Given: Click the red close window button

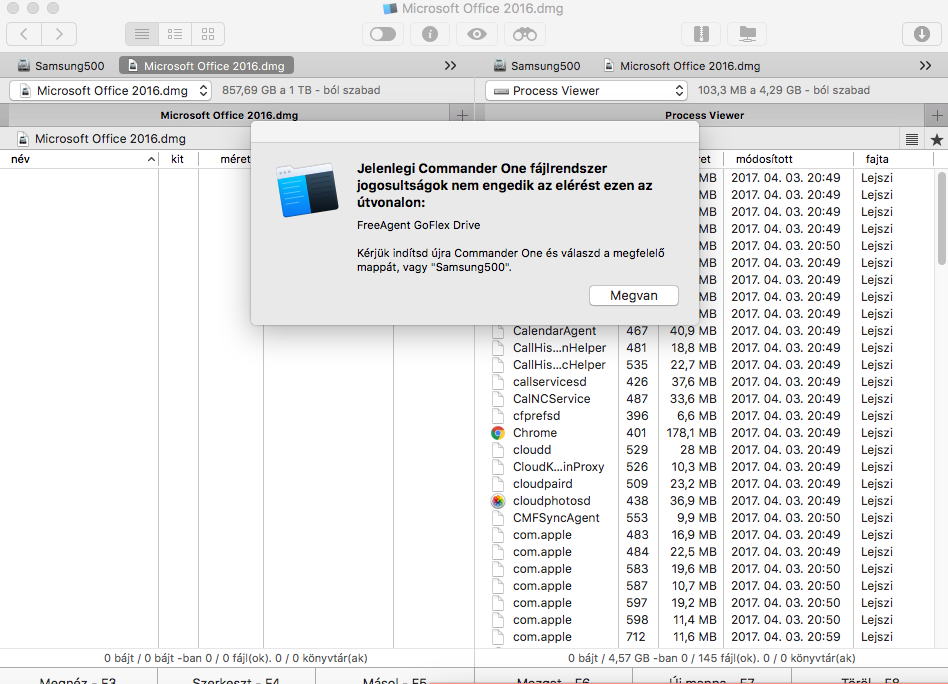Looking at the screenshot, I should point(13,8).
